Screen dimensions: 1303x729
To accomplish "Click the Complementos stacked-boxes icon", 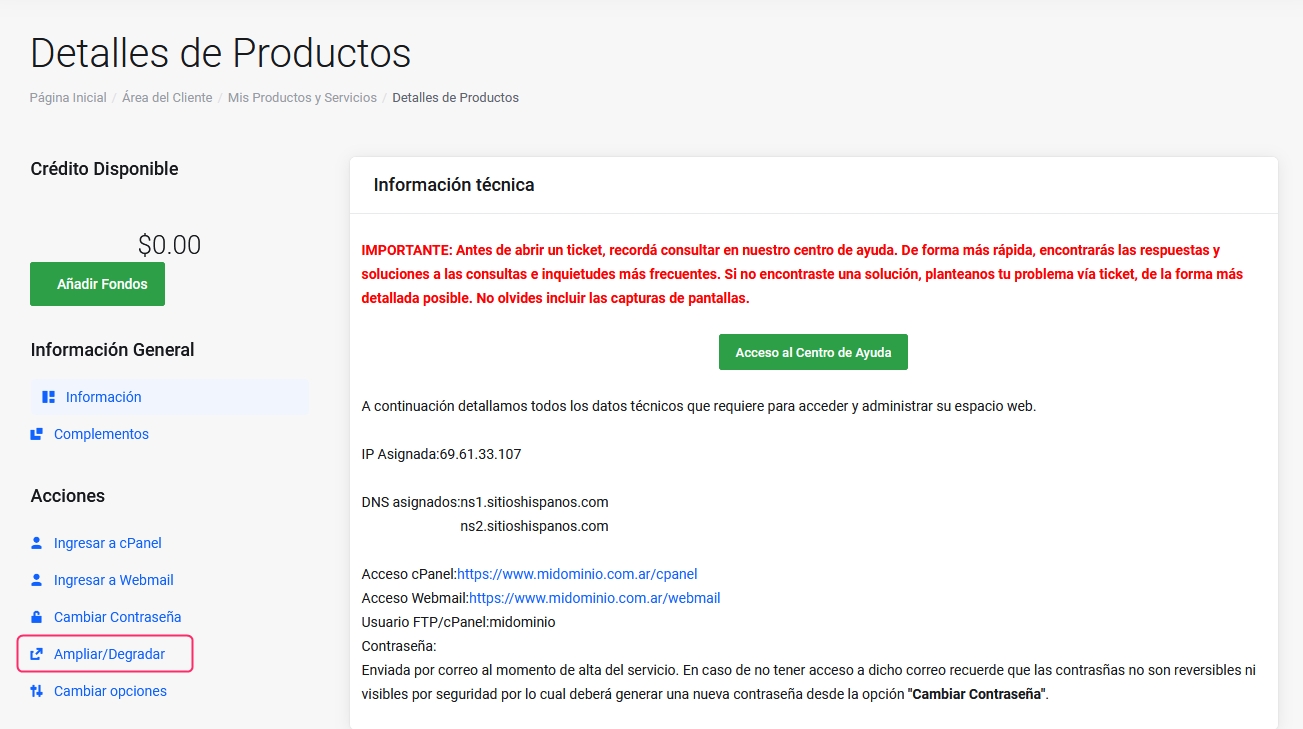I will click(37, 434).
